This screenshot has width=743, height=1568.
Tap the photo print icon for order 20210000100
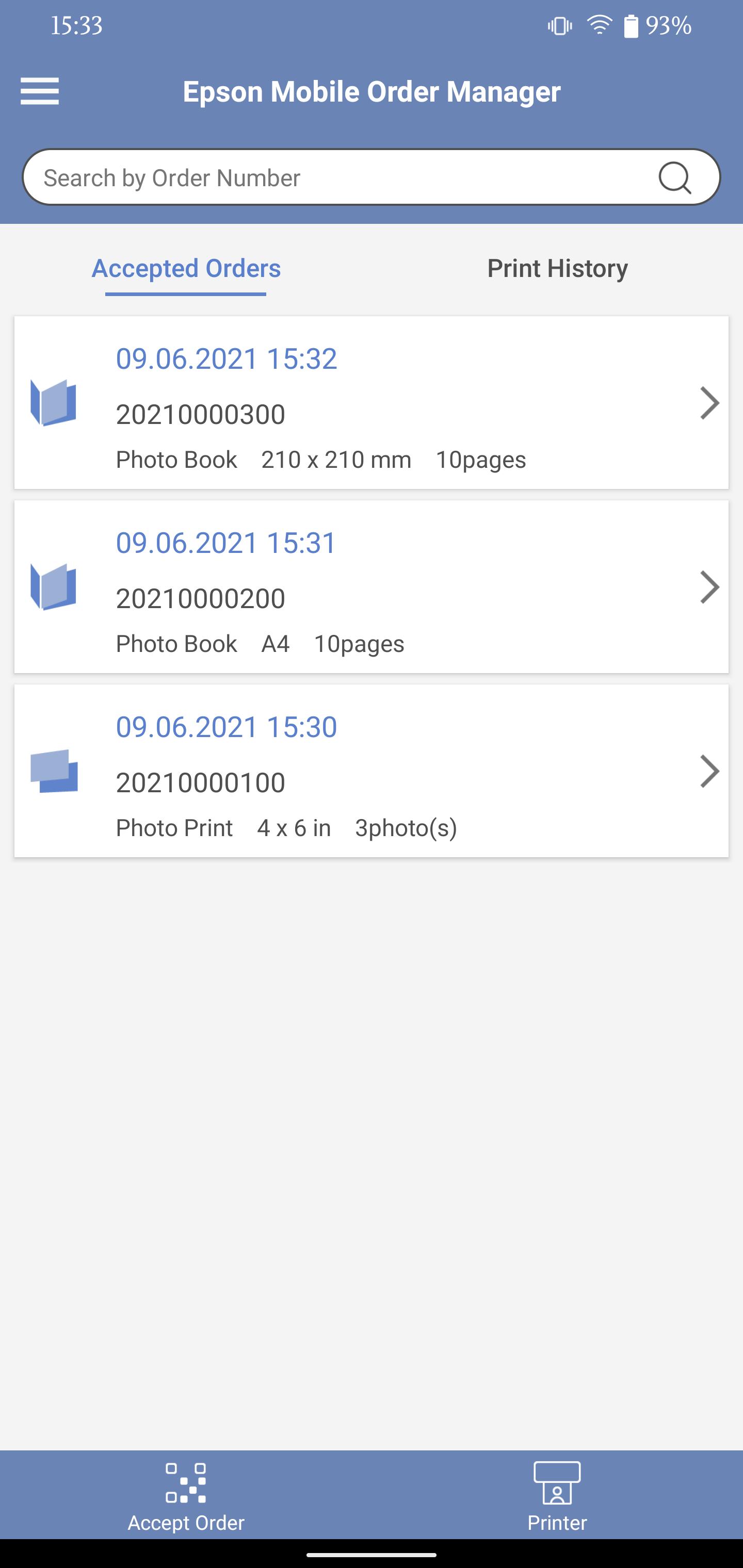[x=54, y=771]
